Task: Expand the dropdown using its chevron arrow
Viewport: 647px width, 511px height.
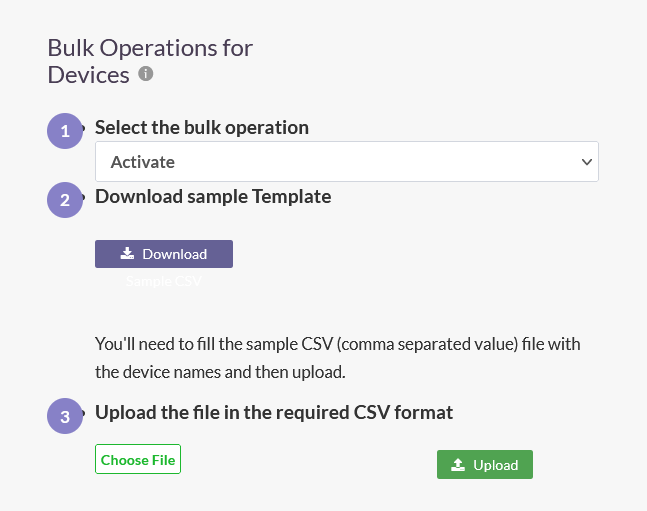Action: point(587,162)
